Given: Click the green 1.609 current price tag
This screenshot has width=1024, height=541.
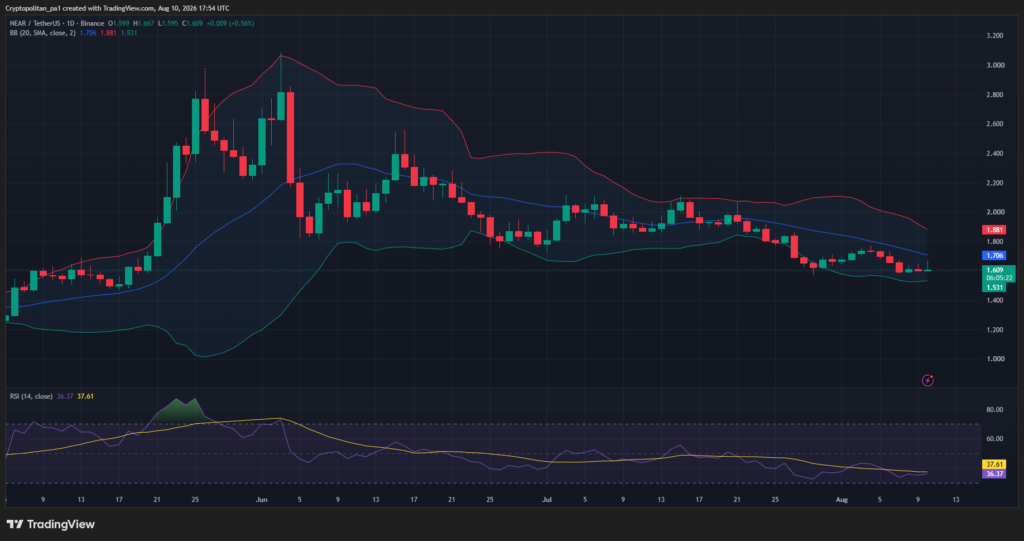Looking at the screenshot, I should point(995,270).
